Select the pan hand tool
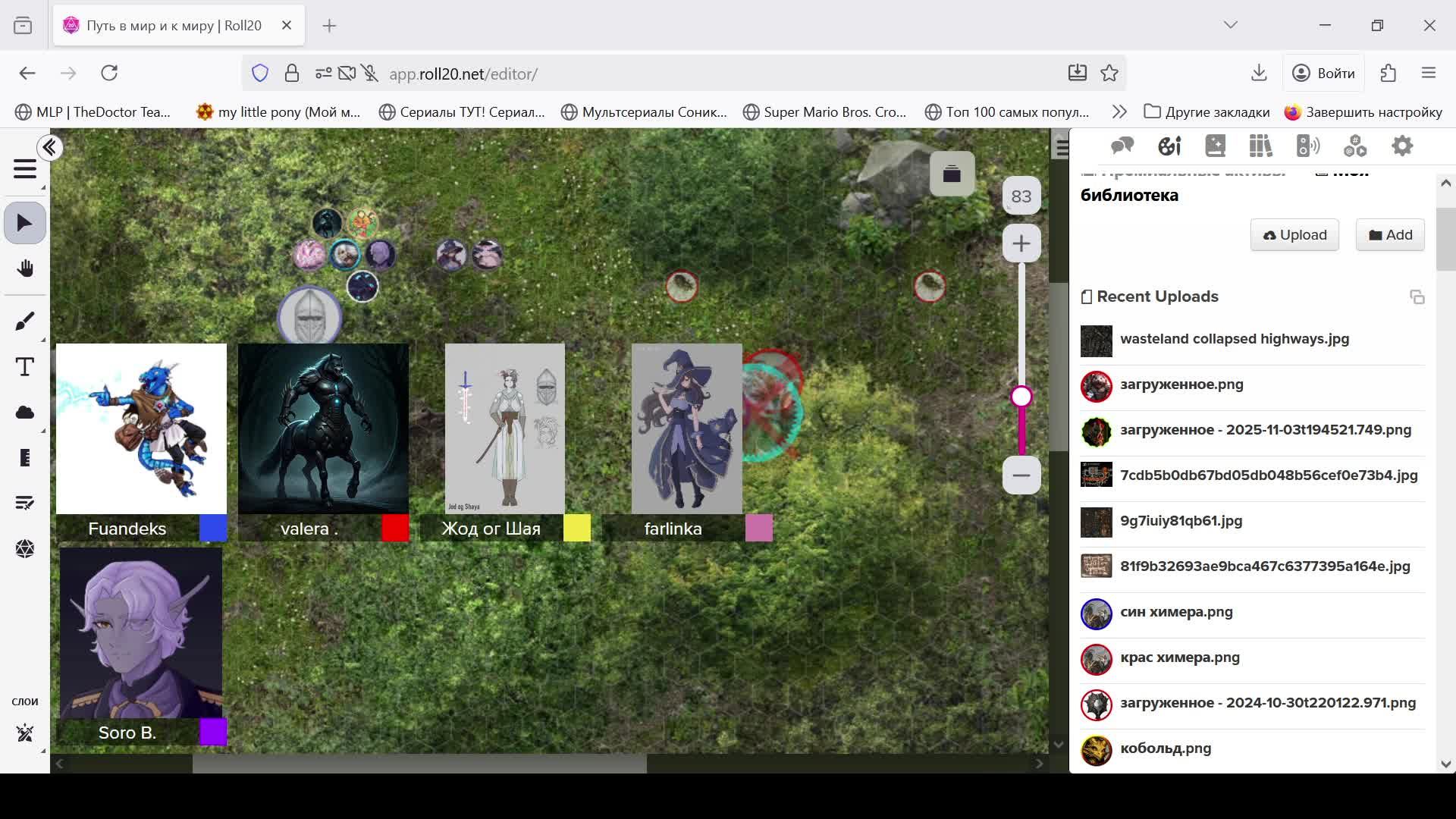Image resolution: width=1456 pixels, height=819 pixels. (25, 268)
